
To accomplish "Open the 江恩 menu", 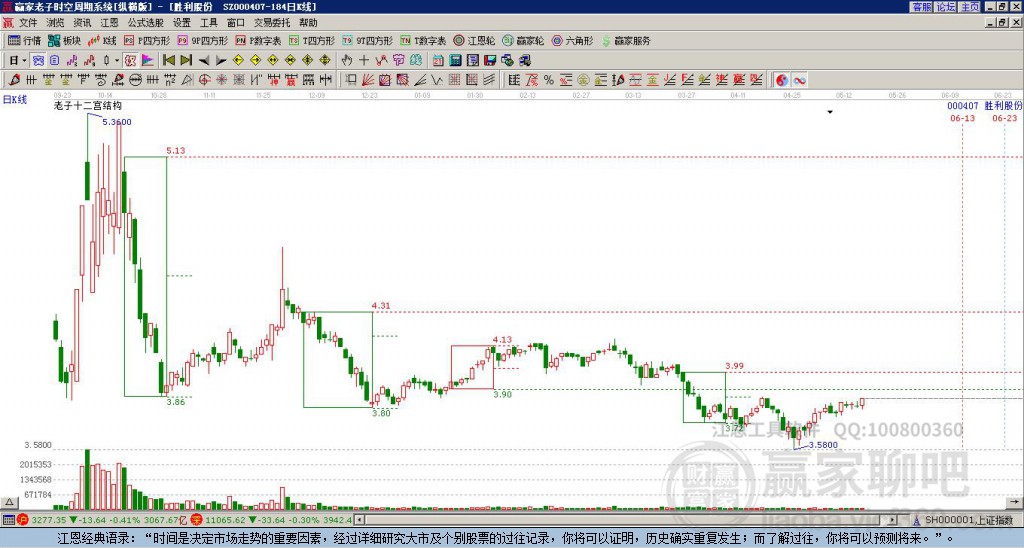I will coord(110,23).
